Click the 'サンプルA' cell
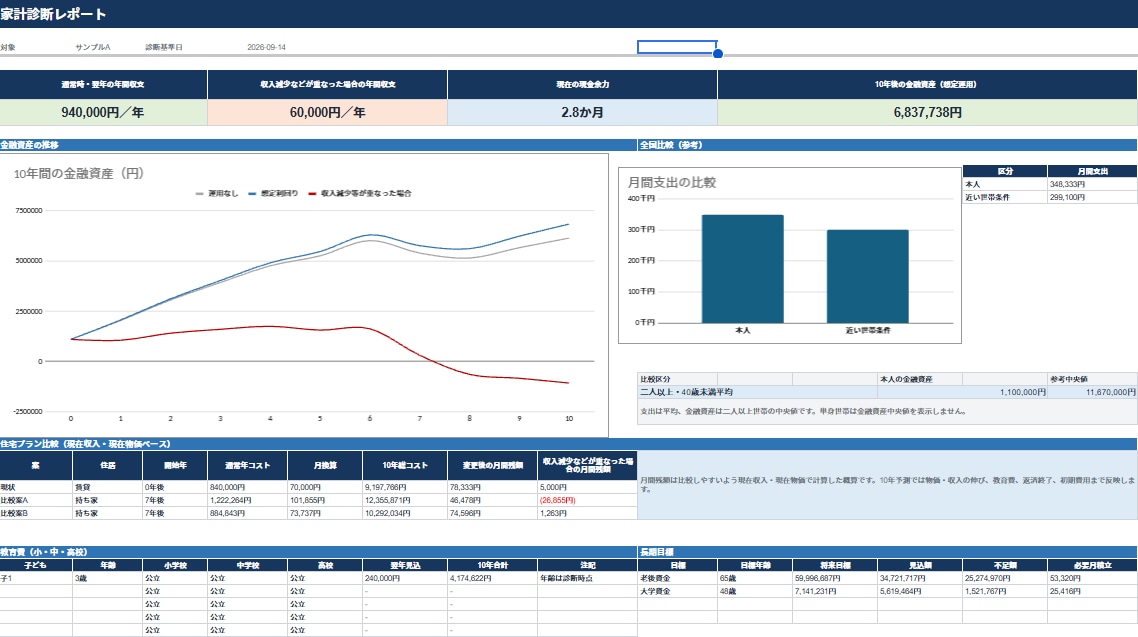This screenshot has width=1138, height=637. coord(93,47)
